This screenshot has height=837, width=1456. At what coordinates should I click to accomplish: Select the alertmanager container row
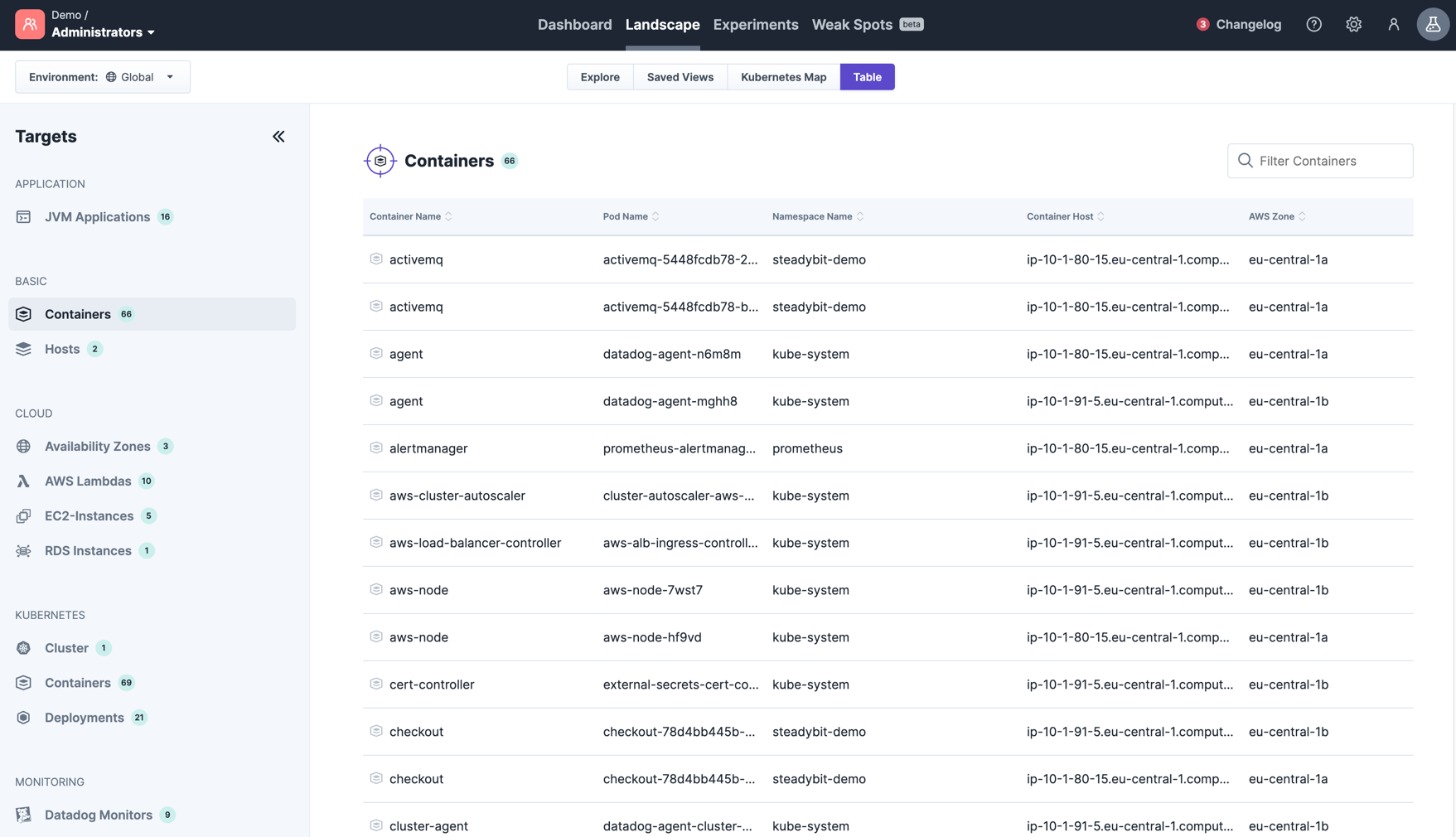click(428, 448)
